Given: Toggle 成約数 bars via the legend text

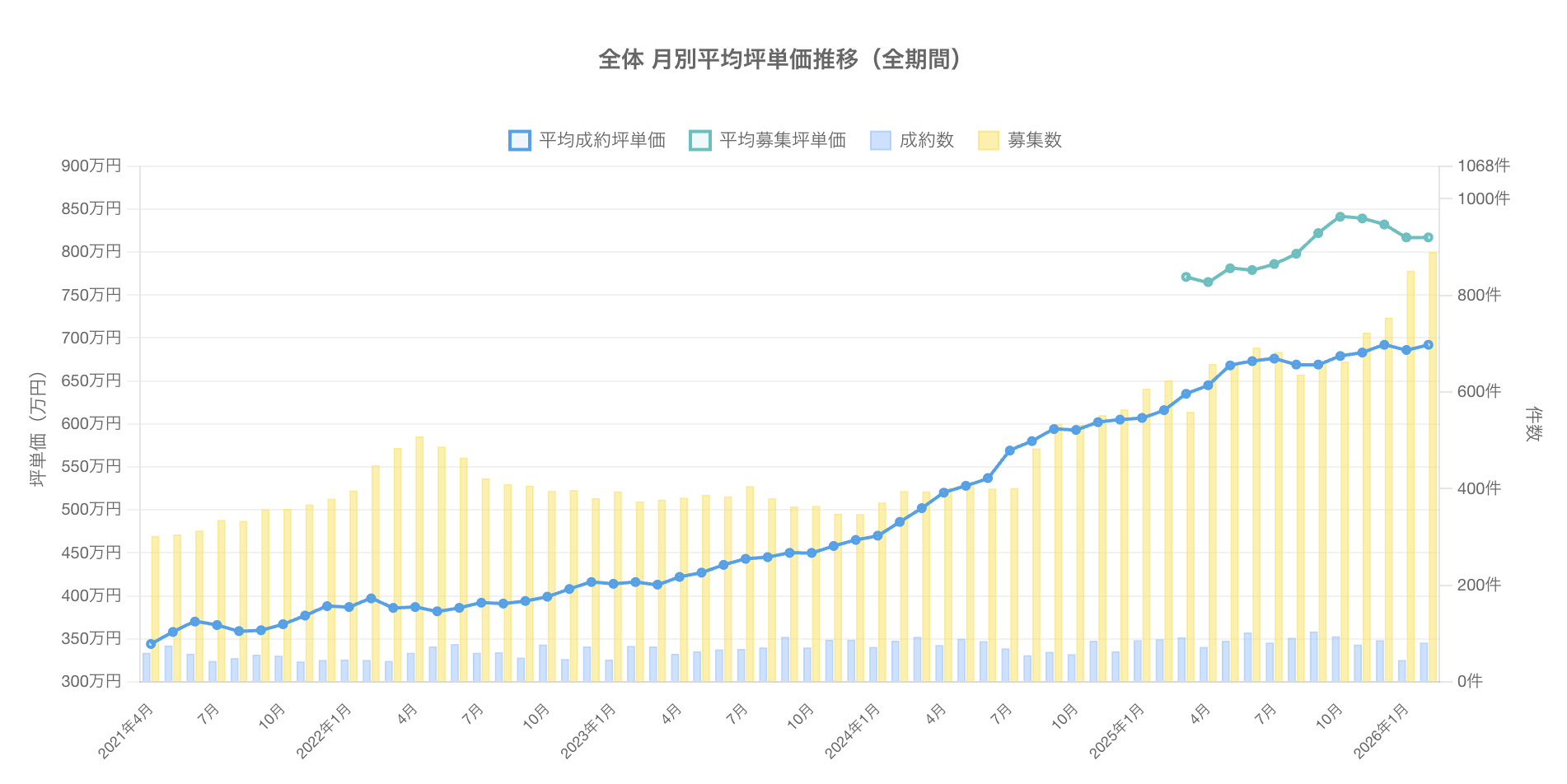Looking at the screenshot, I should coord(926,141).
